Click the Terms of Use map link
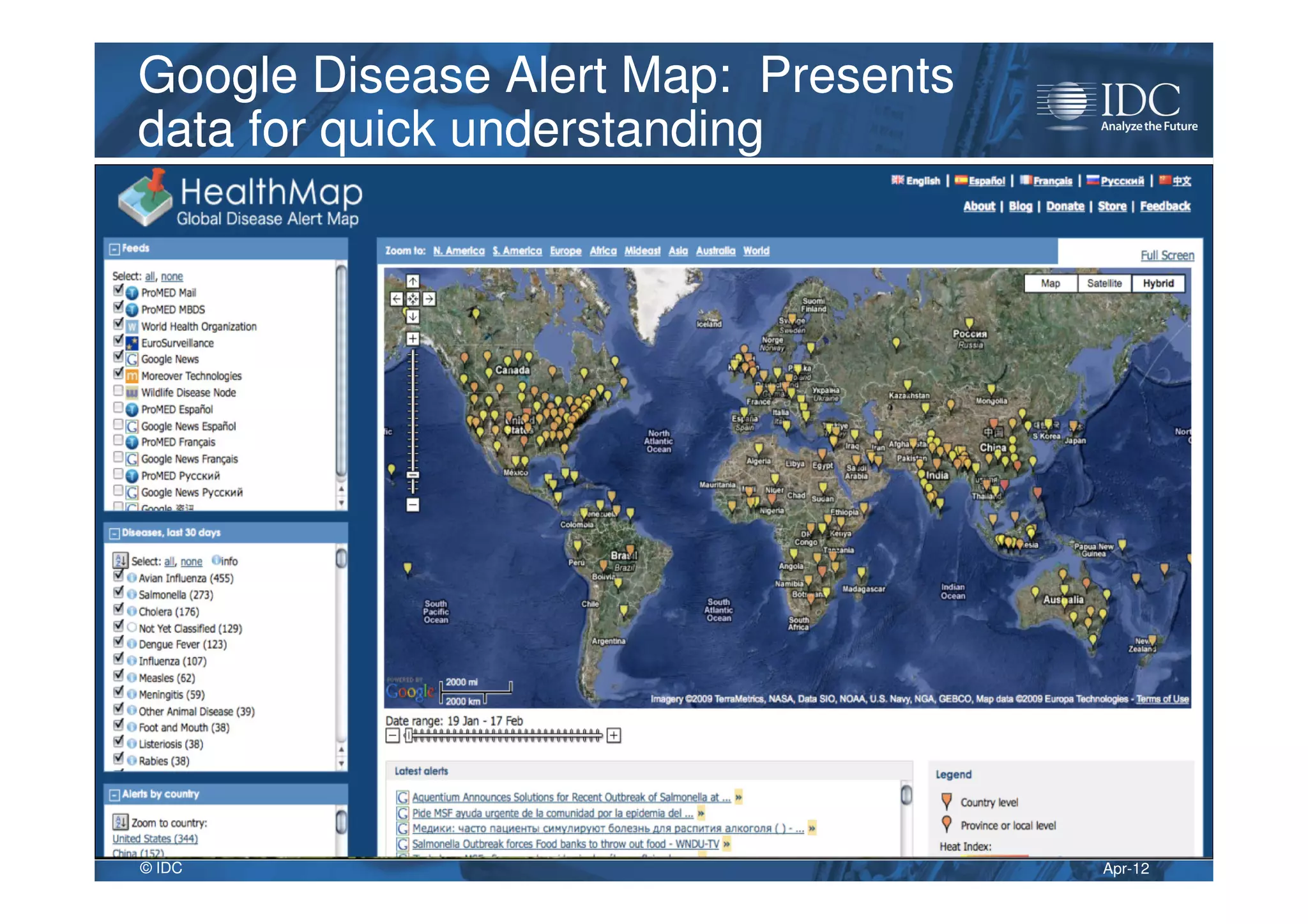Screen dimensions: 1308x924 click(1162, 699)
